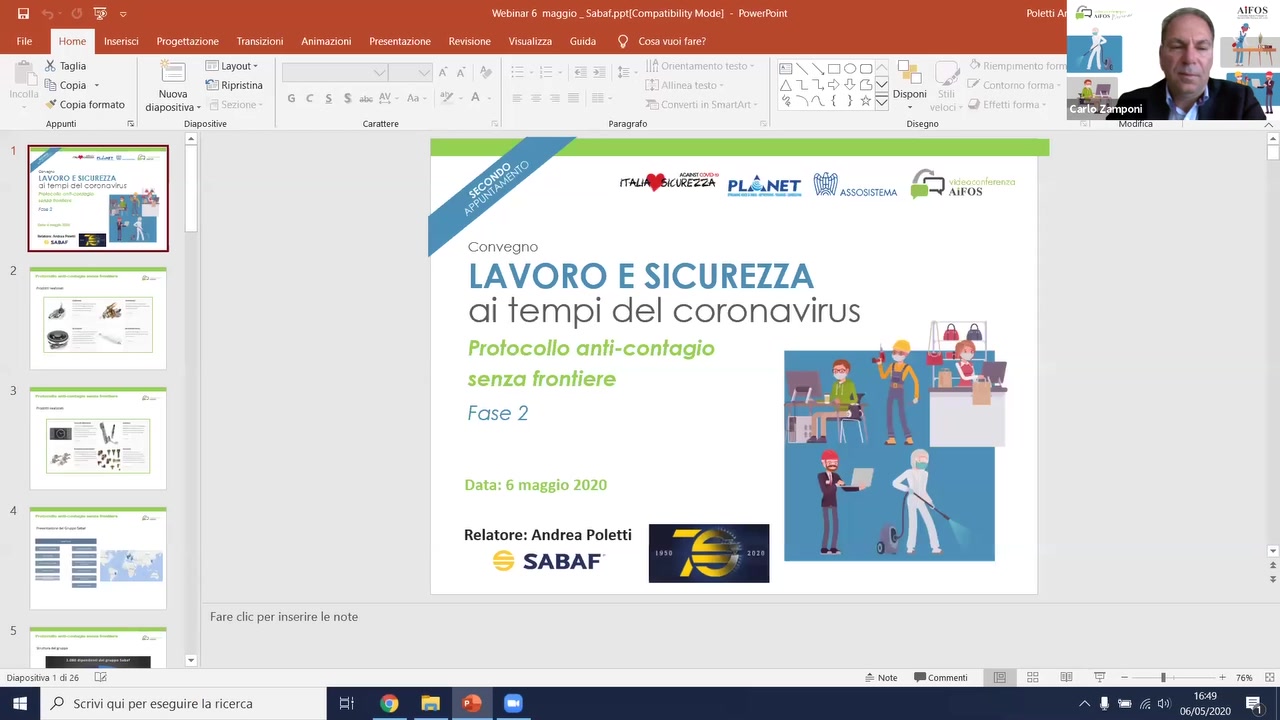Switch to Animazioni tab
The image size is (1280, 720).
pos(326,41)
